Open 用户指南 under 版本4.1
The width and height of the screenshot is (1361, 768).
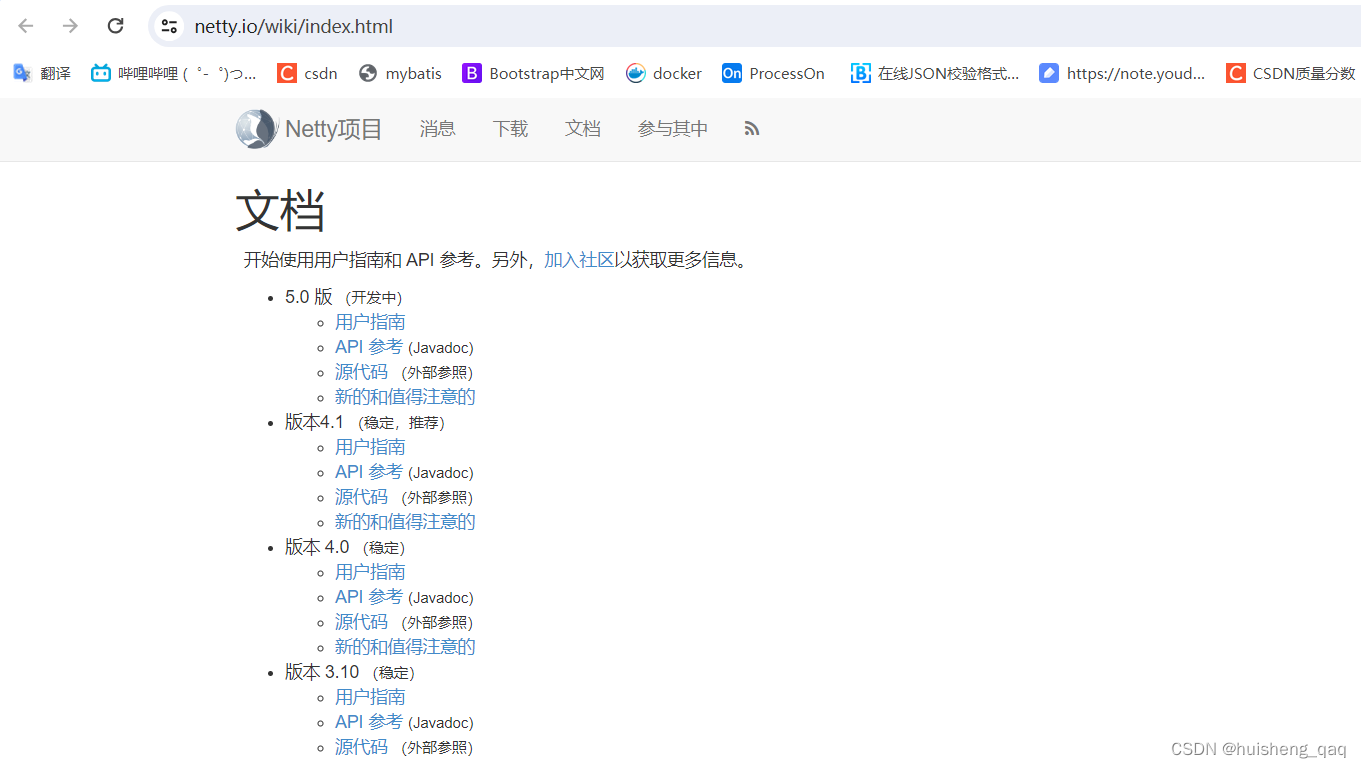tap(370, 447)
